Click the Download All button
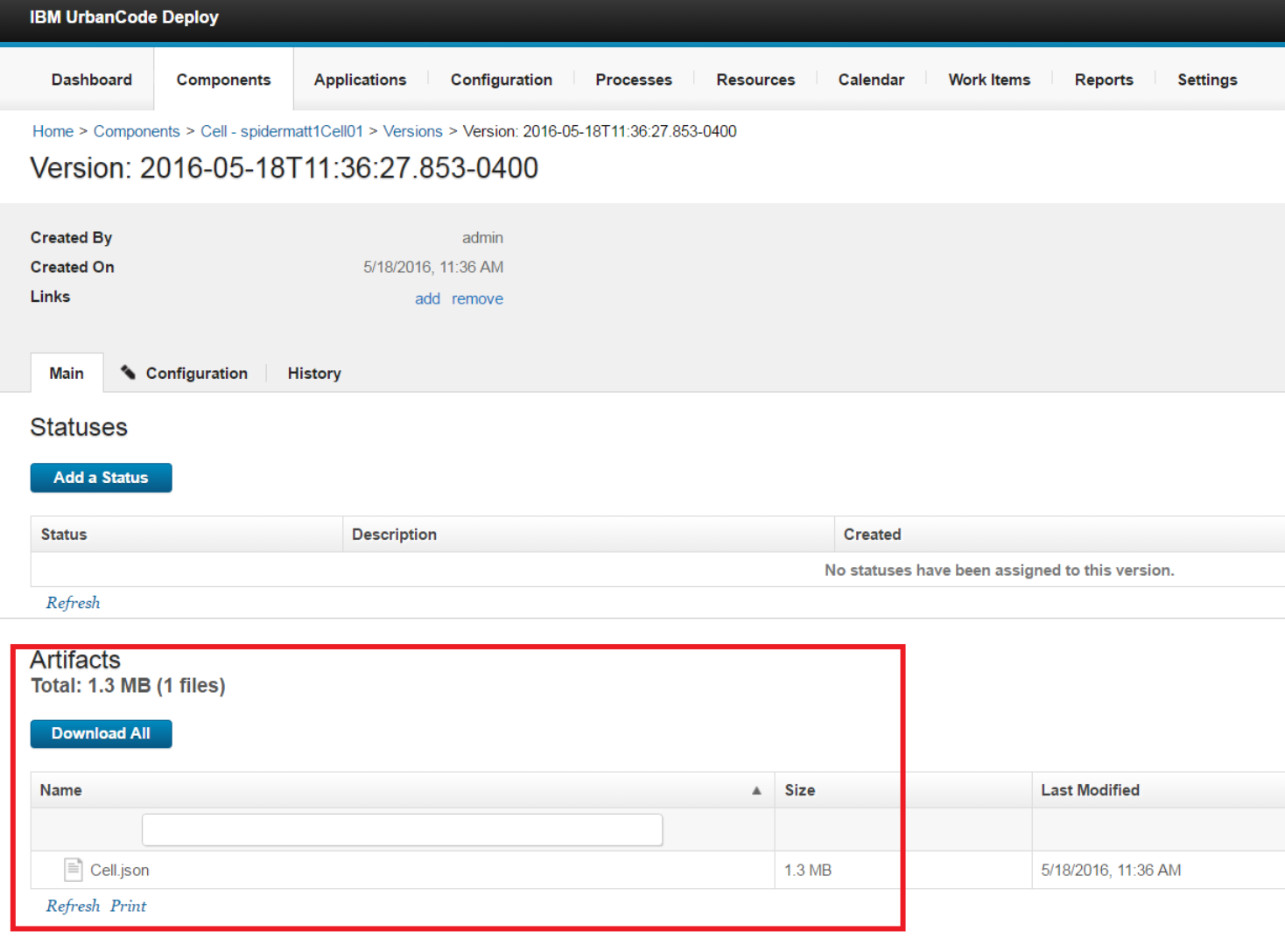 coord(101,733)
